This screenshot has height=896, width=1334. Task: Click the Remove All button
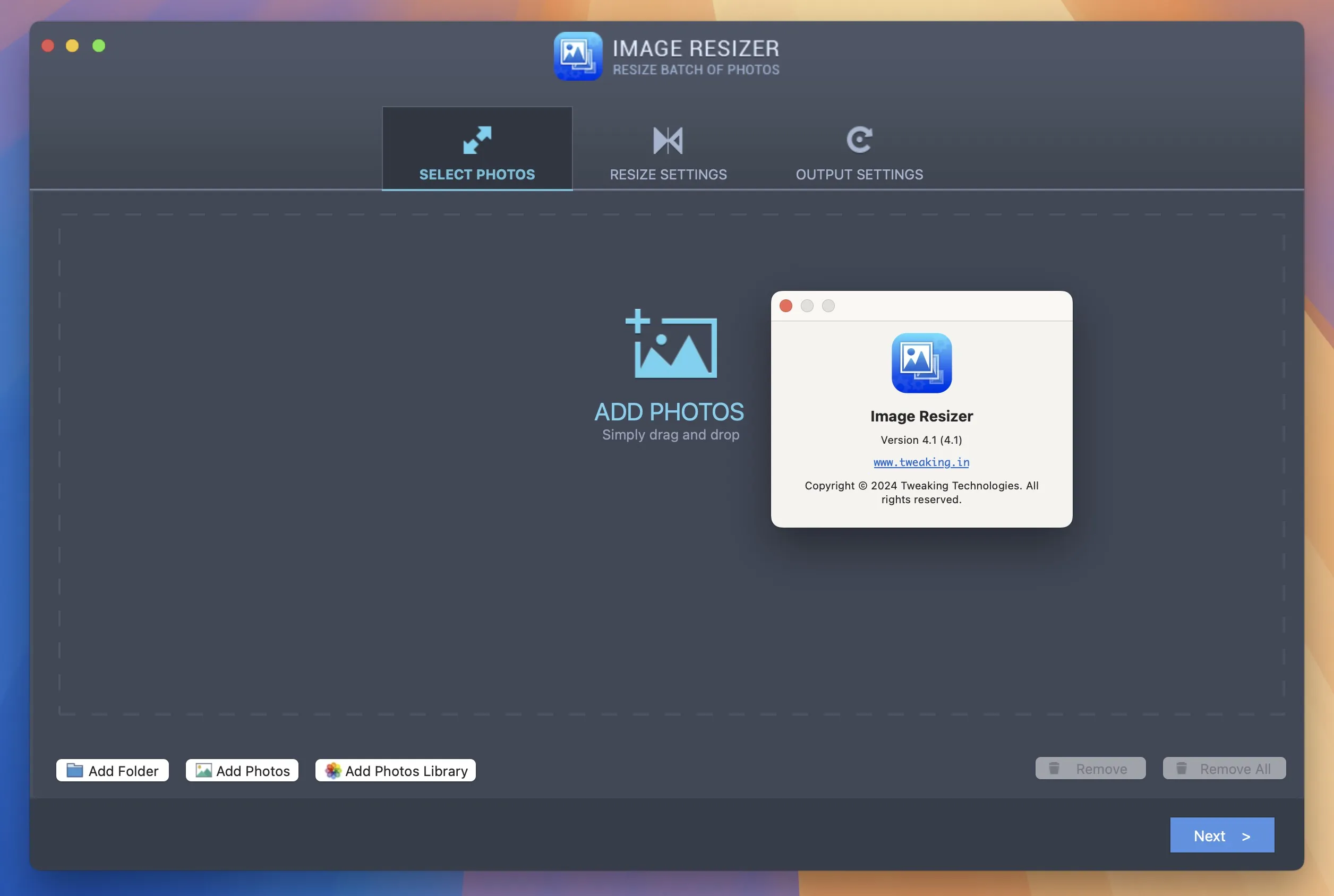(x=1224, y=769)
